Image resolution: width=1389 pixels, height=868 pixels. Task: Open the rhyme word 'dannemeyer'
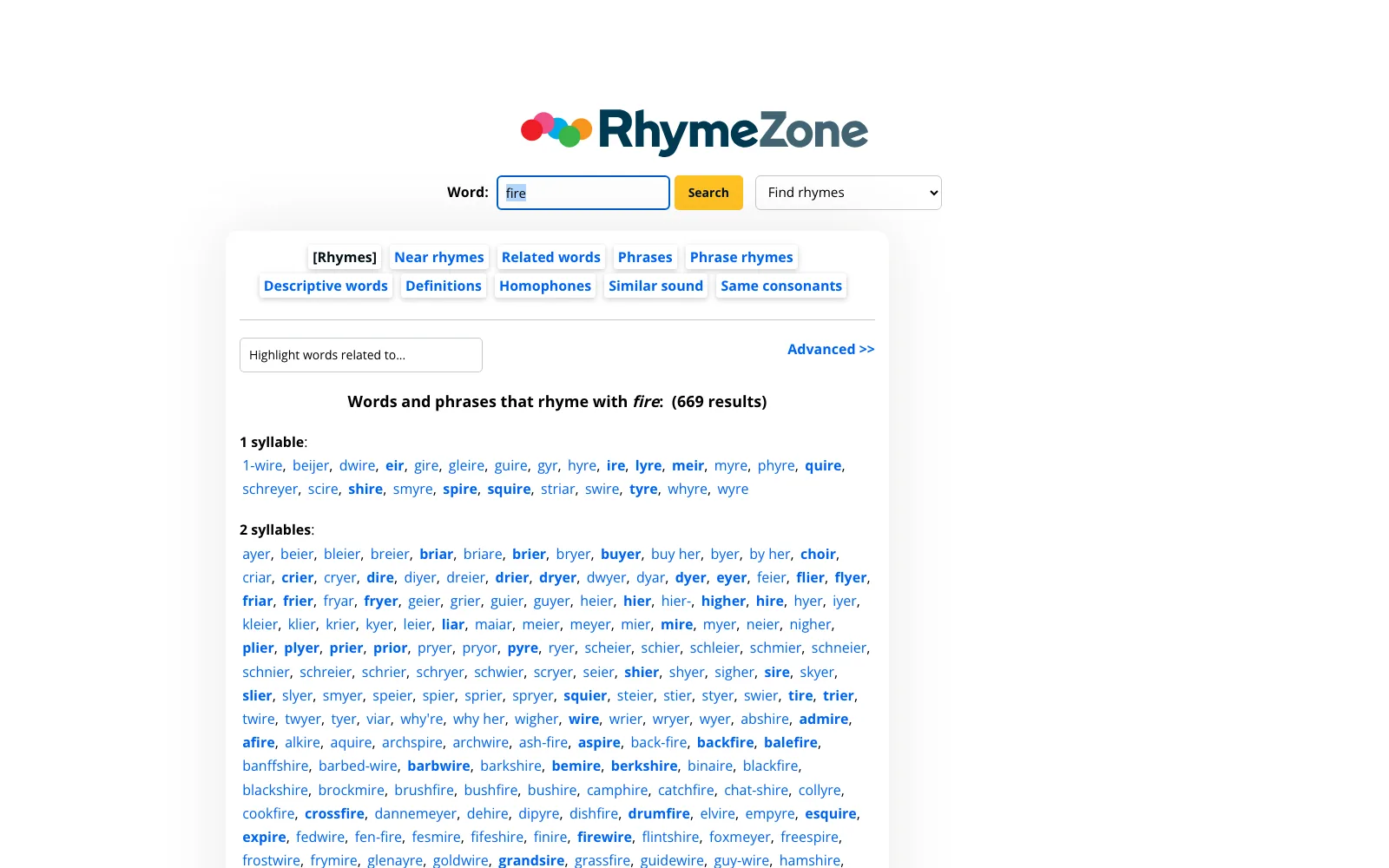click(416, 813)
